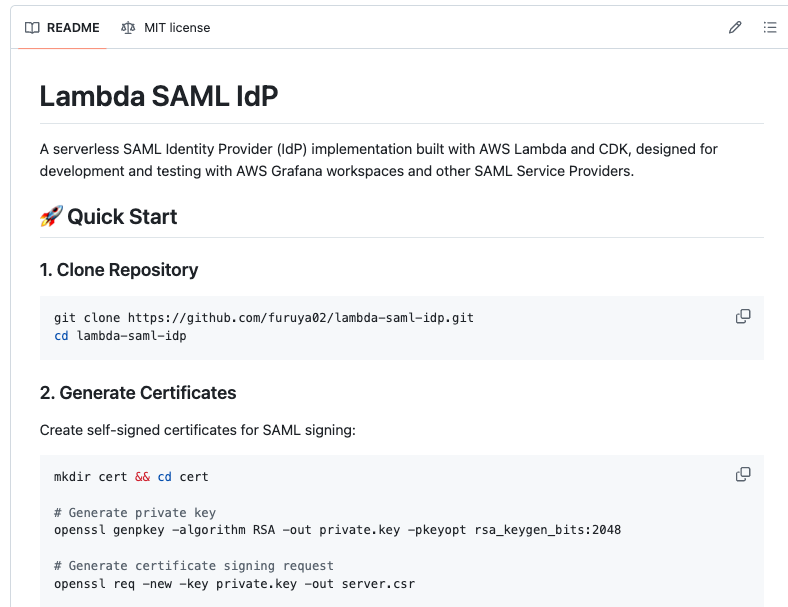Click the scales icon beside MIT license
The height and width of the screenshot is (607, 788).
click(128, 28)
